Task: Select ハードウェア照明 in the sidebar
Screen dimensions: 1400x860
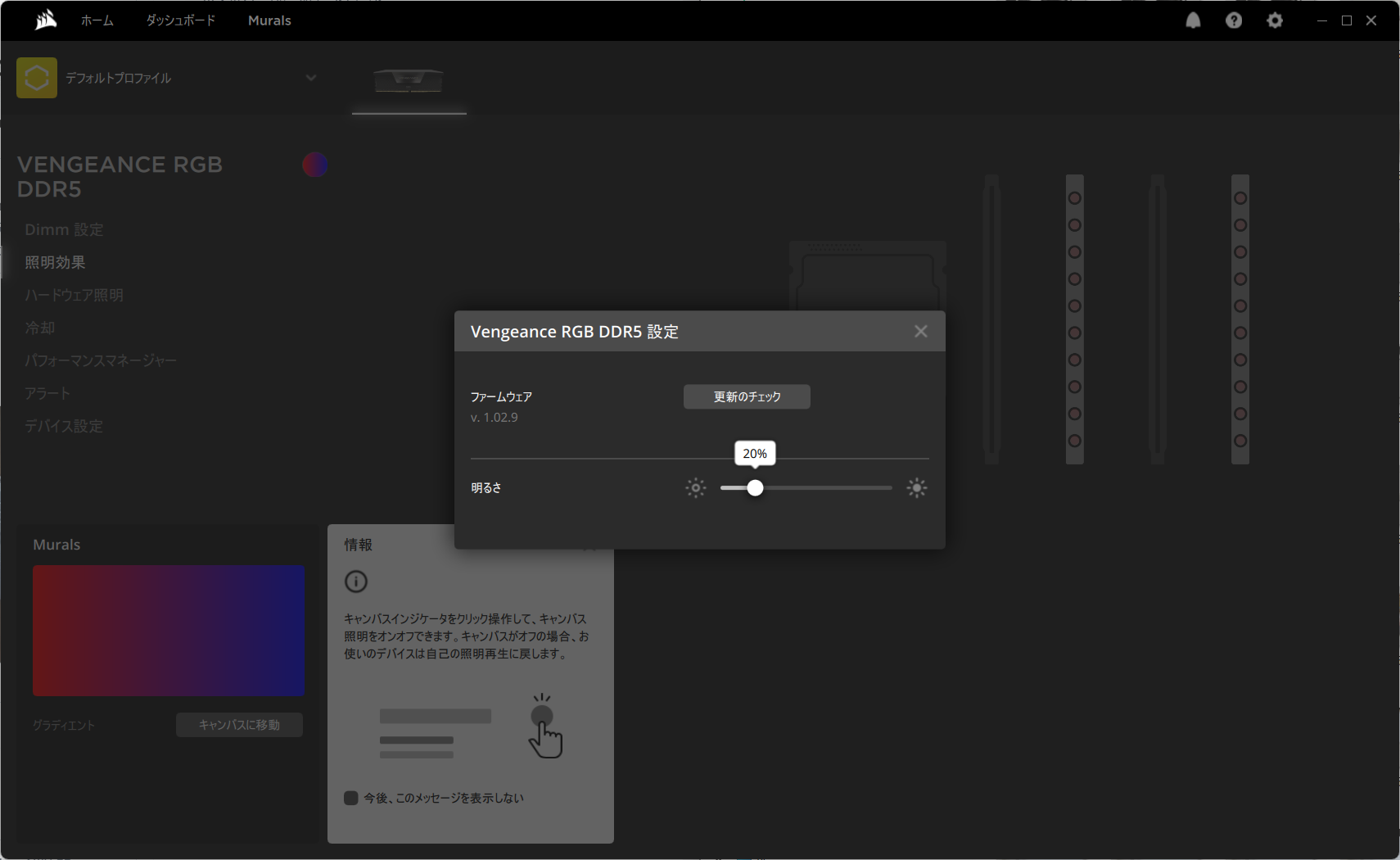Action: click(x=74, y=295)
